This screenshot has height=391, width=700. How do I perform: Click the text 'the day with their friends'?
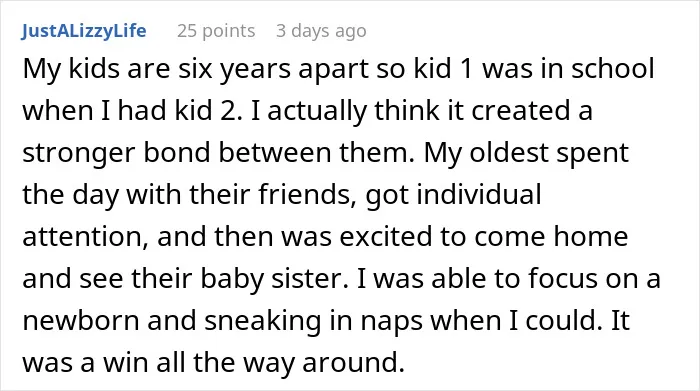pyautogui.click(x=189, y=195)
